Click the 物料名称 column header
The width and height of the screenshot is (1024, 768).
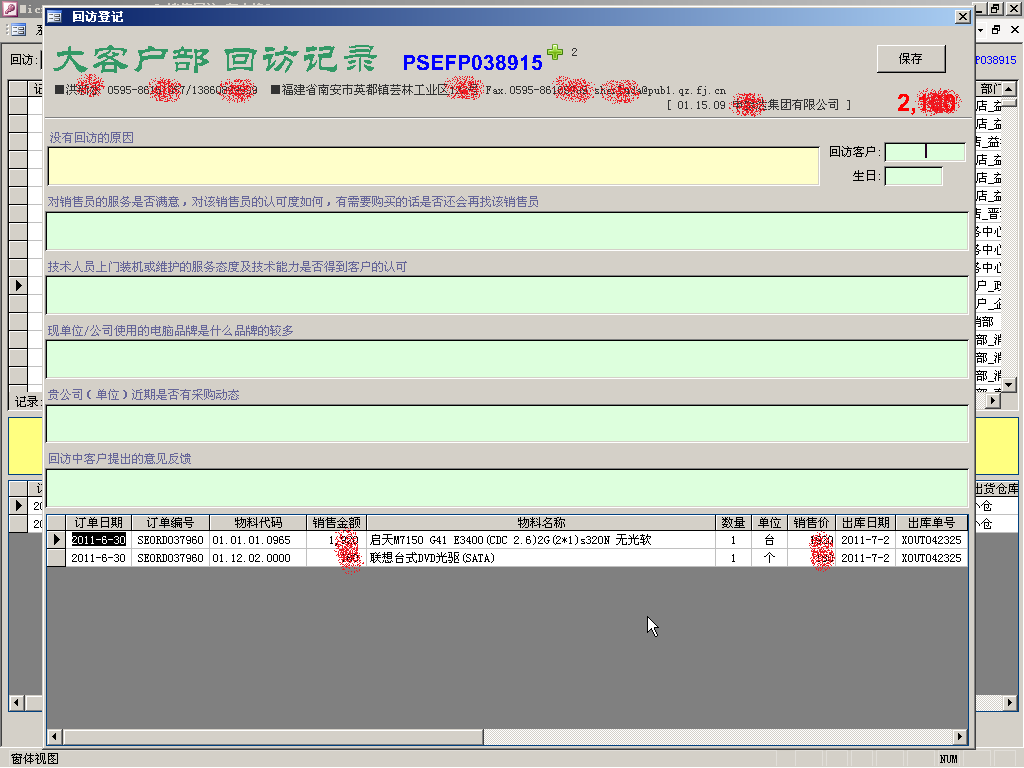pyautogui.click(x=541, y=523)
